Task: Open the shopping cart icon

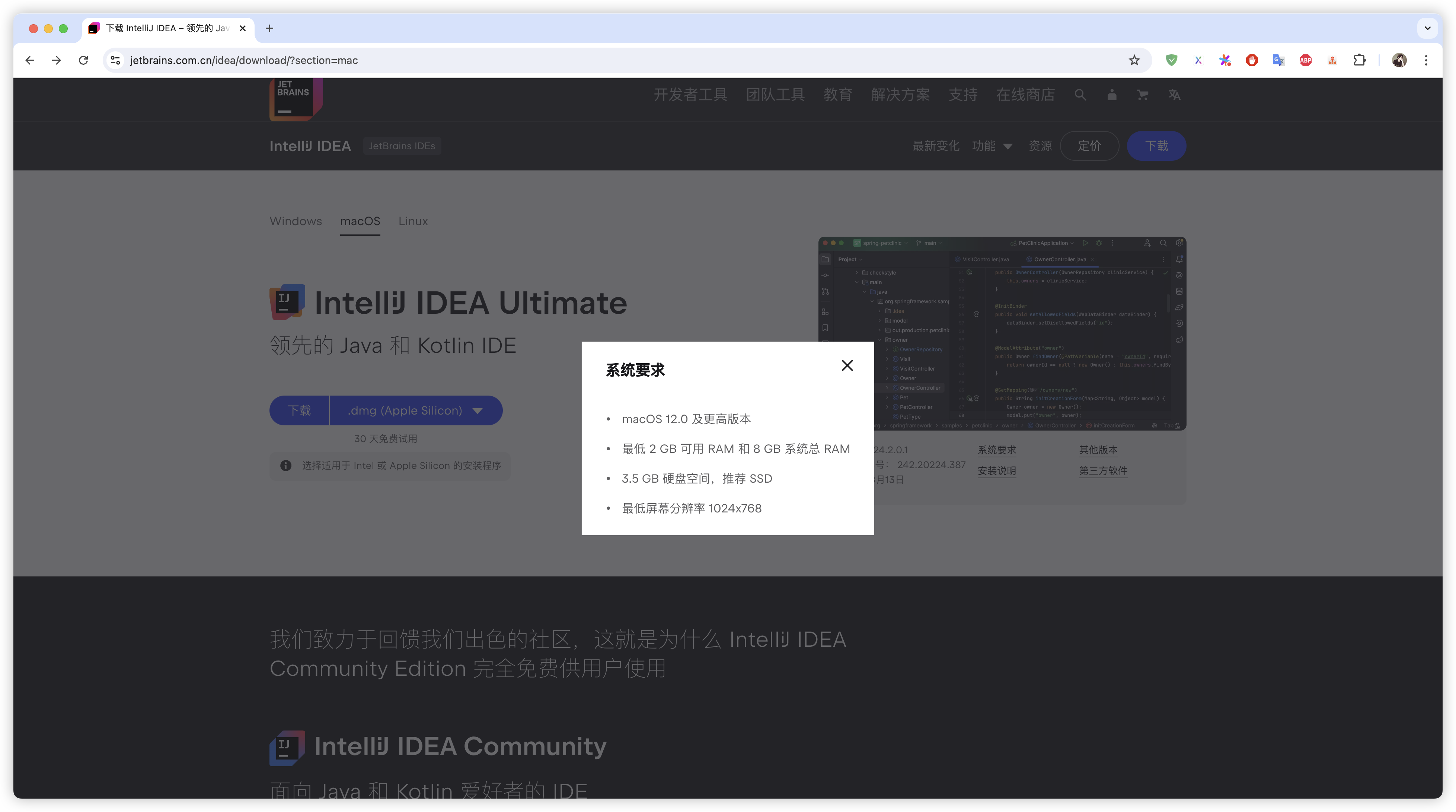Action: click(x=1142, y=95)
